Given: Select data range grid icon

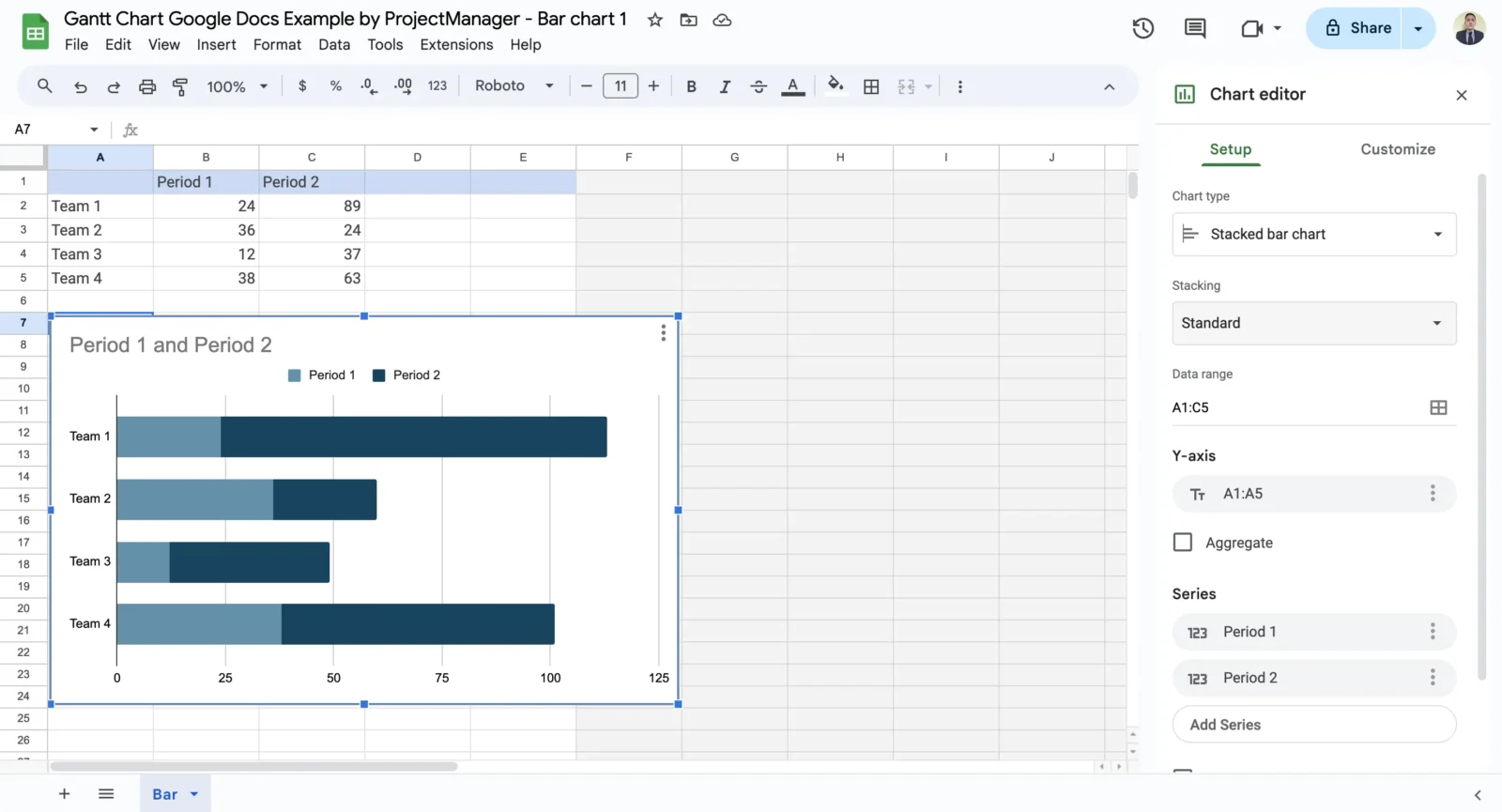Looking at the screenshot, I should pos(1438,407).
